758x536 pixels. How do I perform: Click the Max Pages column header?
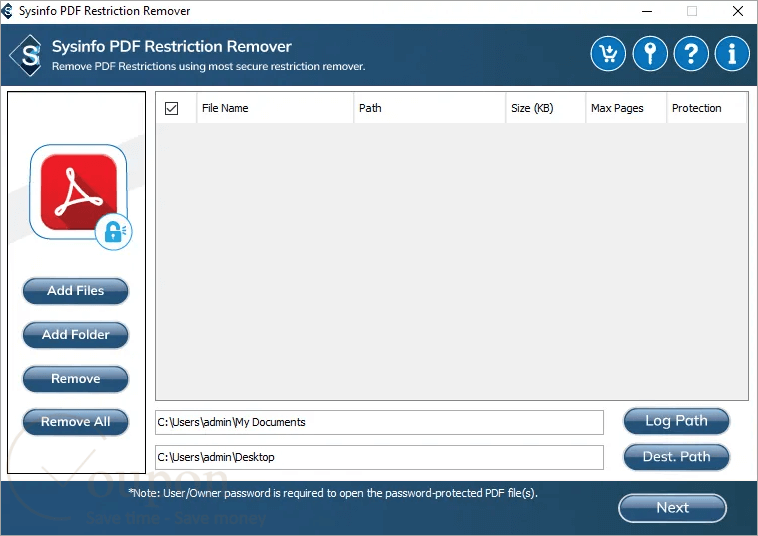pos(627,108)
